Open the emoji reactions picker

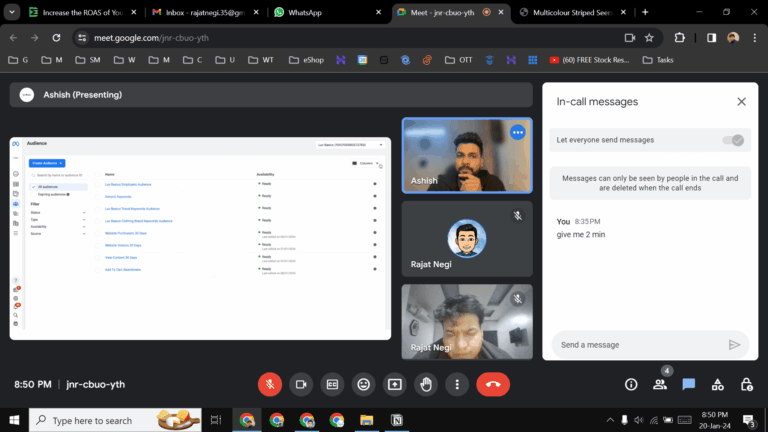(364, 384)
